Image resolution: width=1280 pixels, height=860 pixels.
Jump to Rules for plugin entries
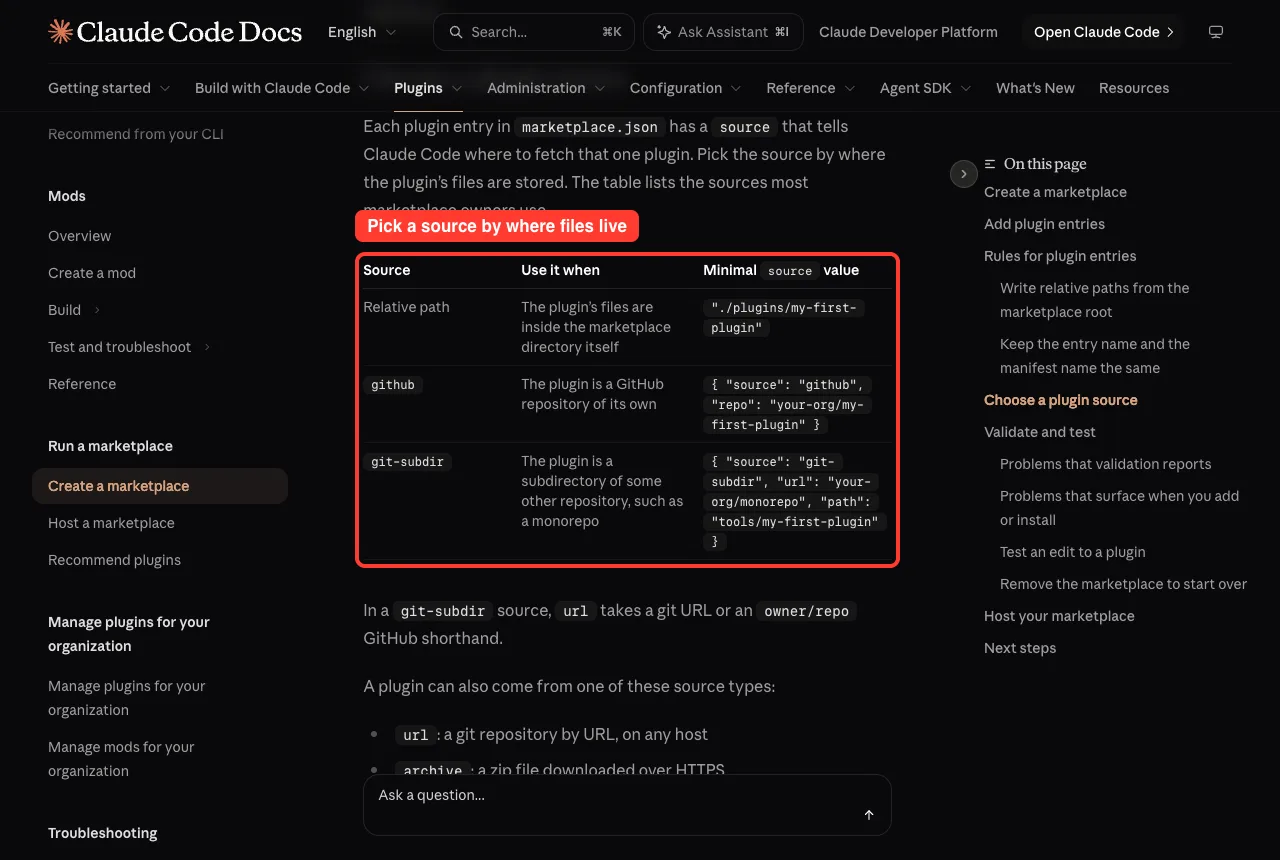[1060, 256]
